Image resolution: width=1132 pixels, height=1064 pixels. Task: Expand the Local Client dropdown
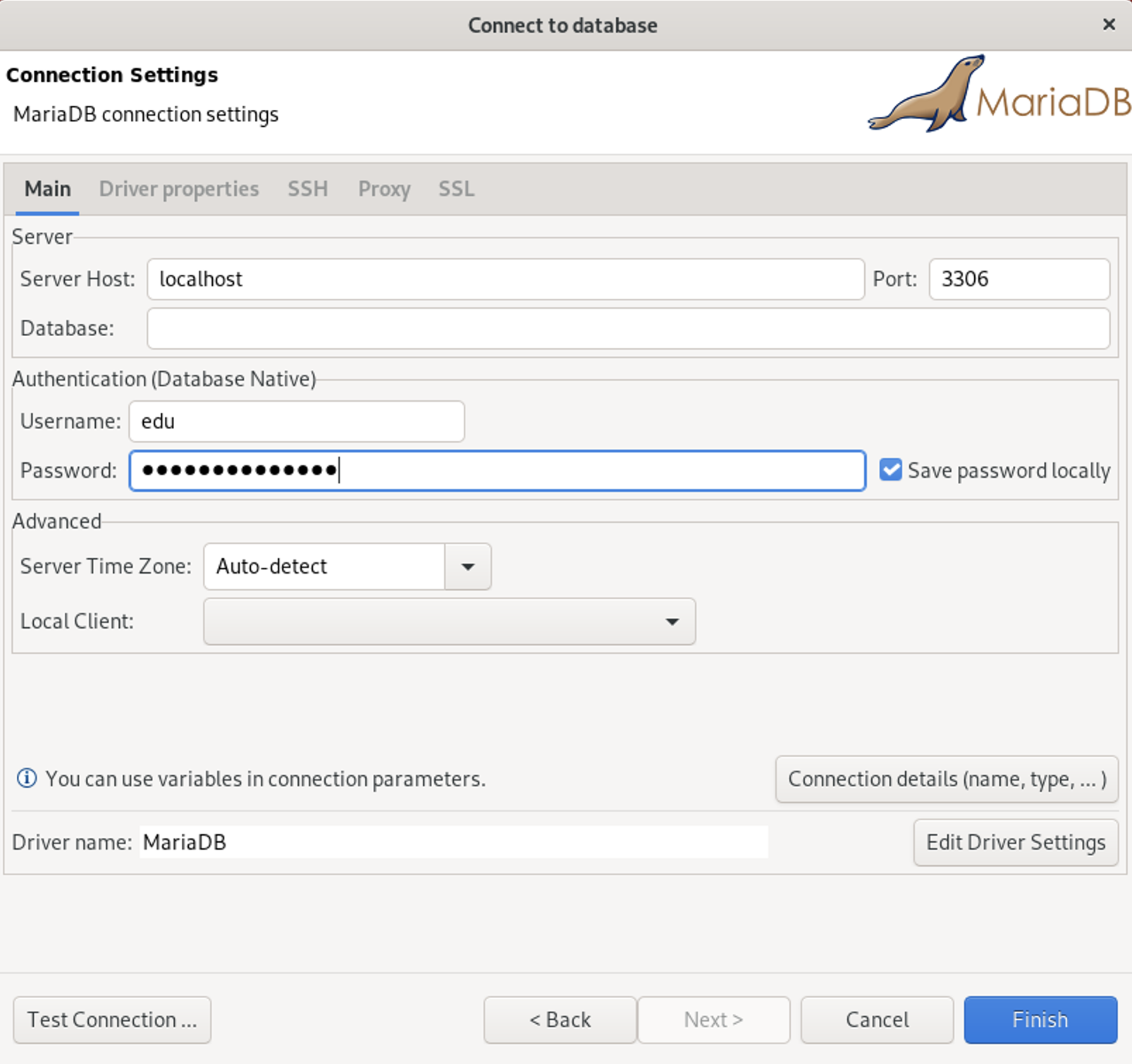(672, 621)
